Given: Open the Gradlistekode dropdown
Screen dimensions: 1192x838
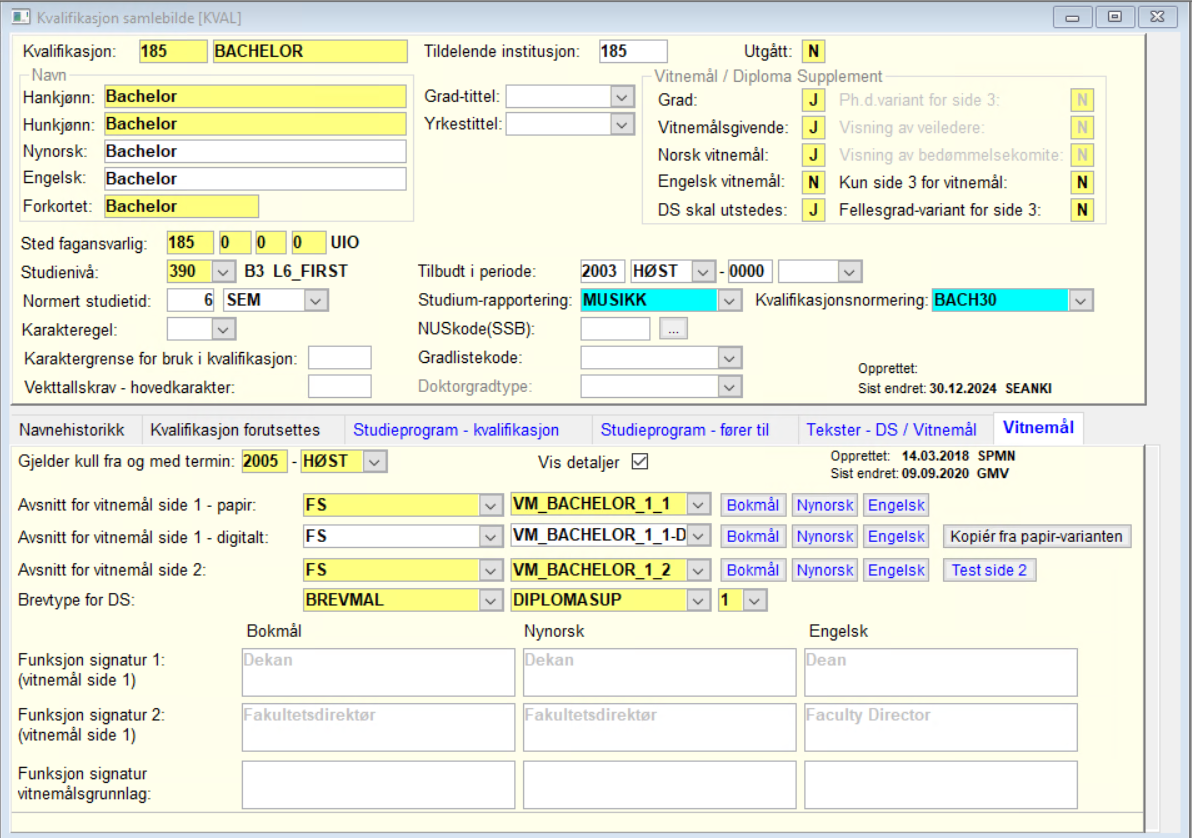Looking at the screenshot, I should pos(730,357).
